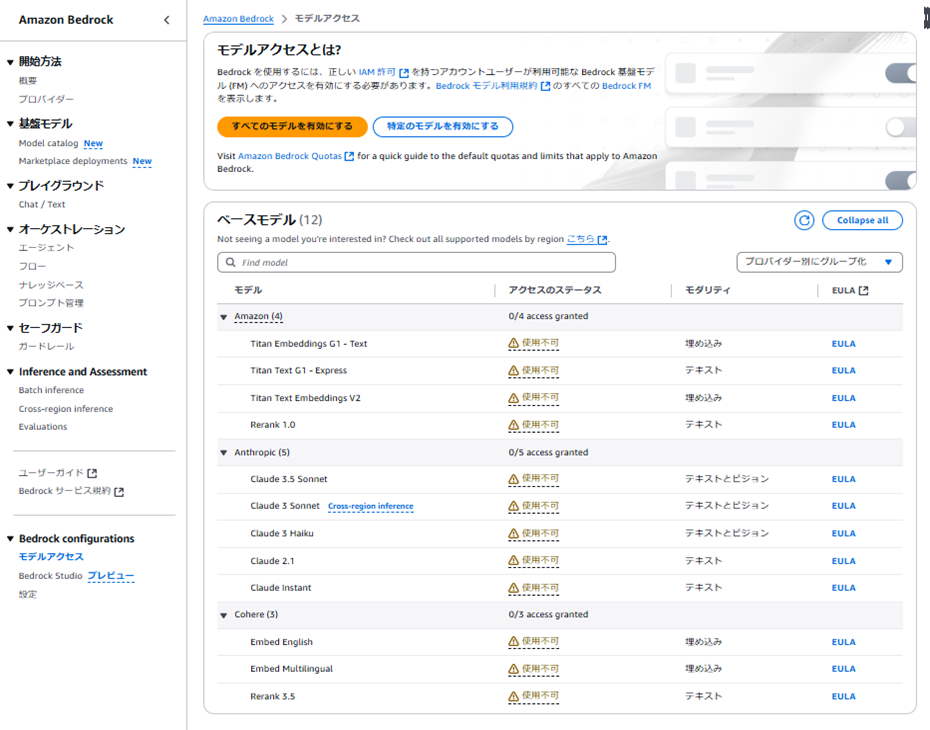
Task: Open 概要 in the sidebar
Action: [28, 81]
